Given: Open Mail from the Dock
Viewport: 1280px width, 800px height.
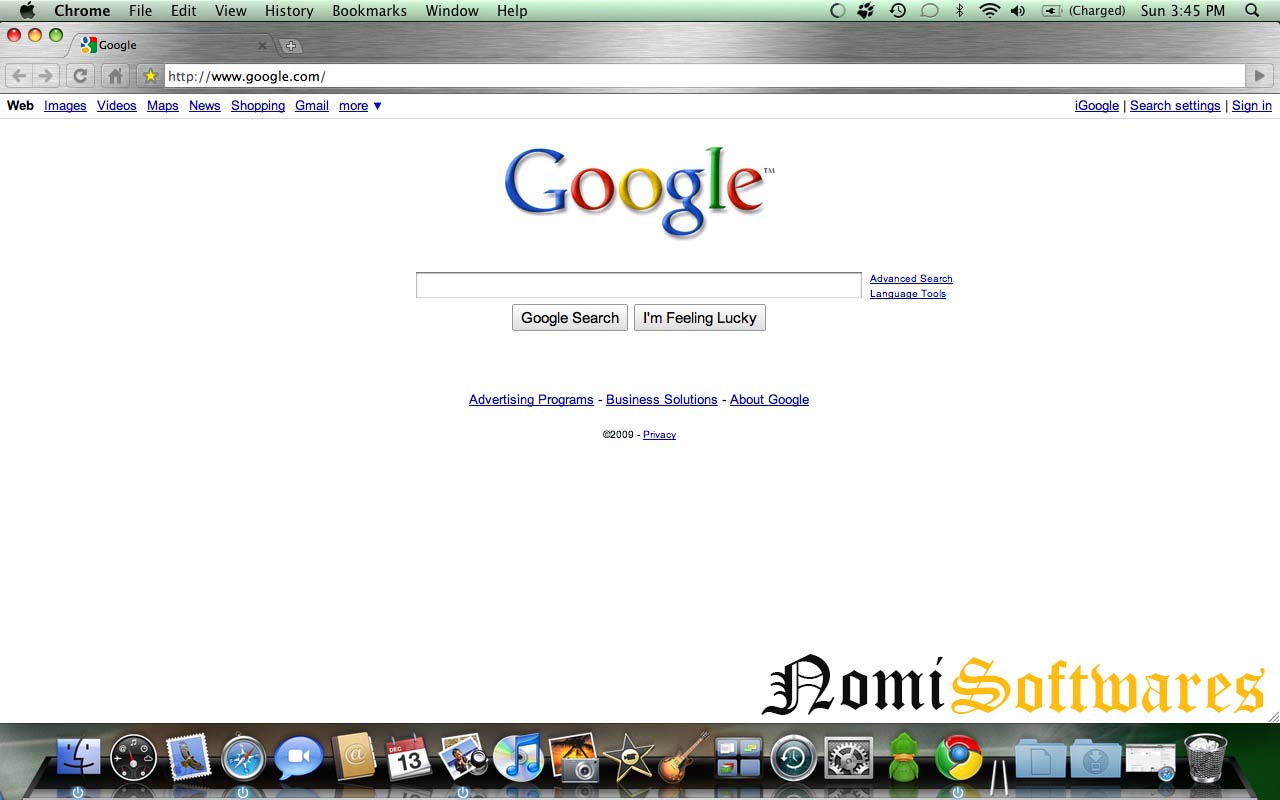Looking at the screenshot, I should click(x=188, y=757).
